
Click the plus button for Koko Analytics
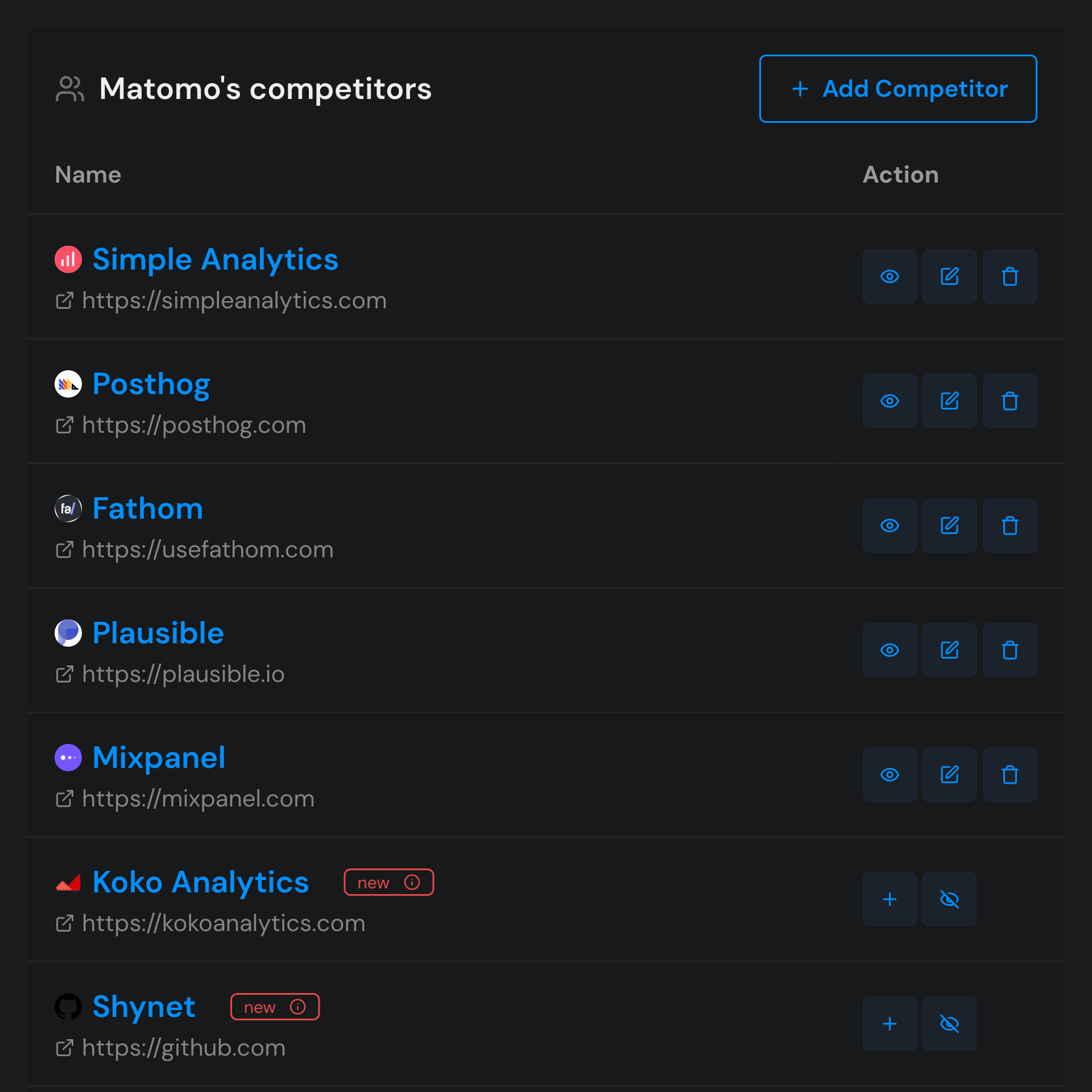890,899
